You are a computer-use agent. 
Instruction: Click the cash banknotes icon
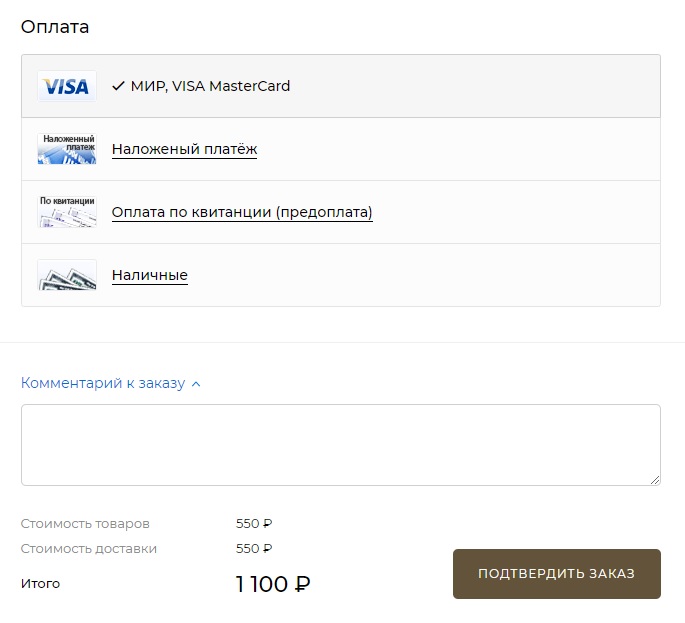tap(67, 275)
